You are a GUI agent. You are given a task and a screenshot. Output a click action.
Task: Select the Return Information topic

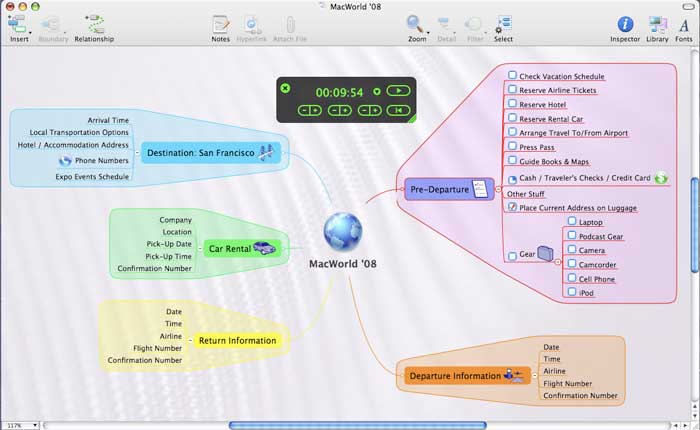tap(238, 341)
